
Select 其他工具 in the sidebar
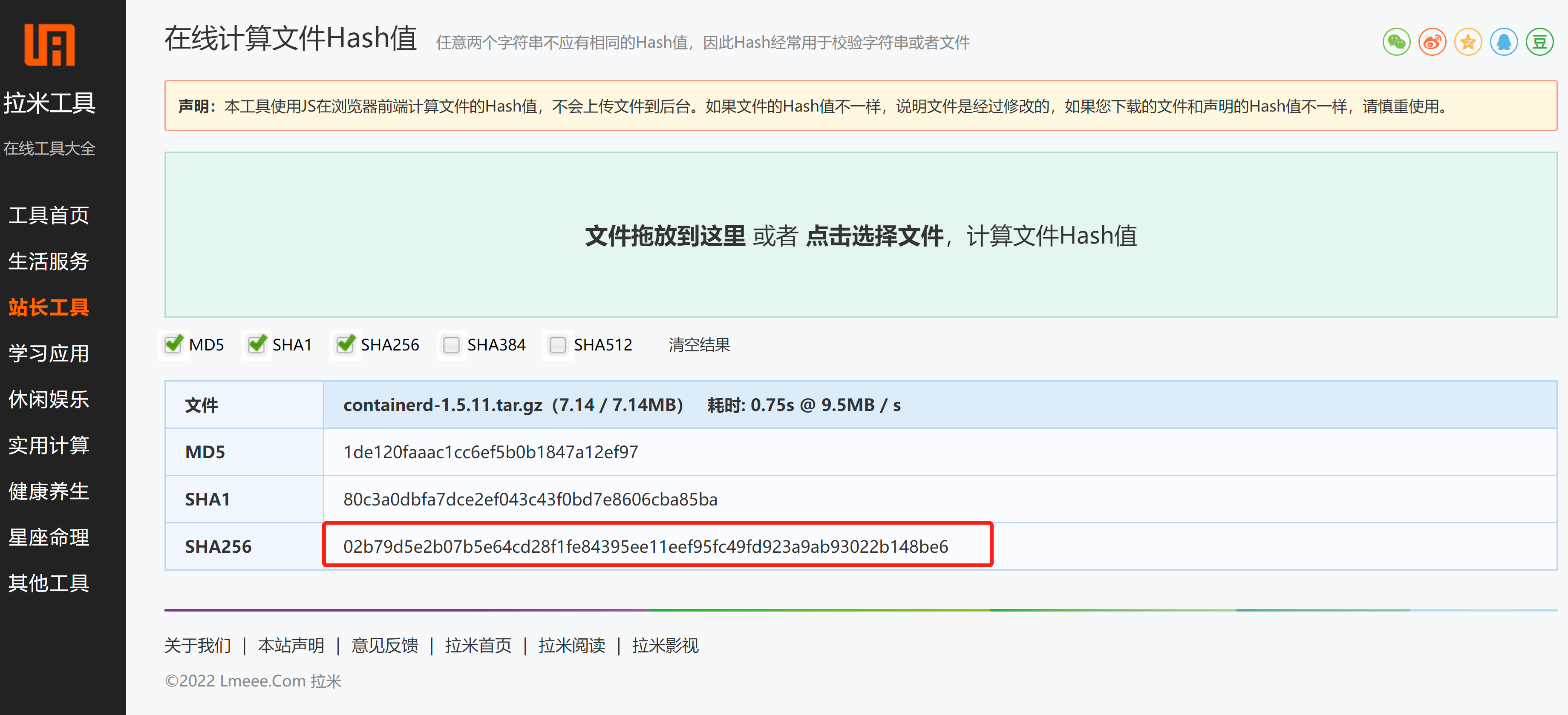tap(49, 583)
